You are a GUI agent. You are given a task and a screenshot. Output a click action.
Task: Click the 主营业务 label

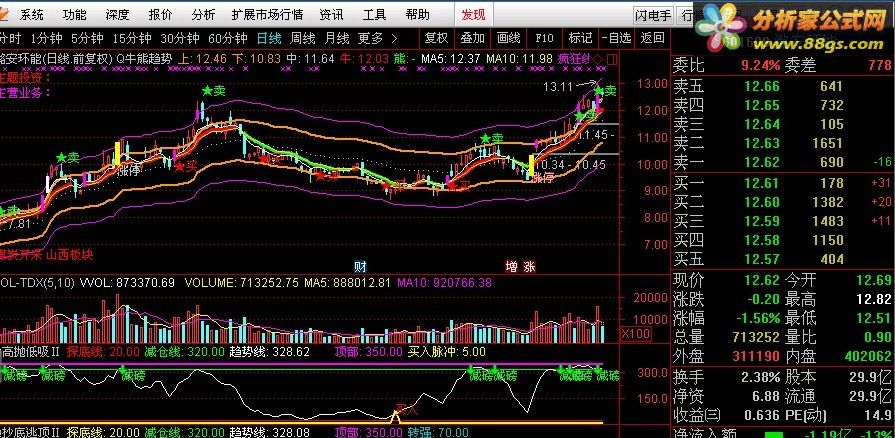click(x=25, y=92)
